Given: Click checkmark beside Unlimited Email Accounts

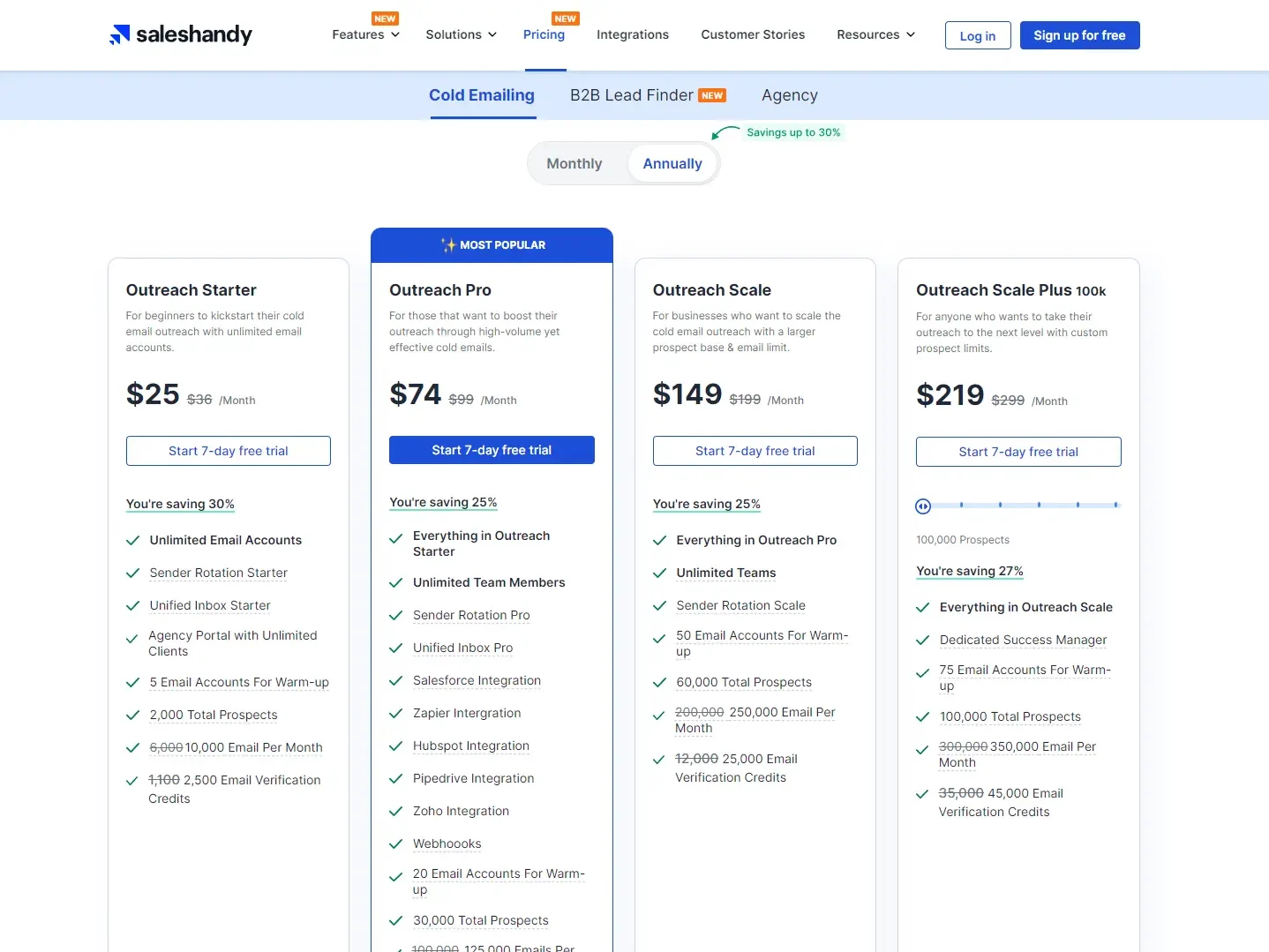Looking at the screenshot, I should [133, 540].
